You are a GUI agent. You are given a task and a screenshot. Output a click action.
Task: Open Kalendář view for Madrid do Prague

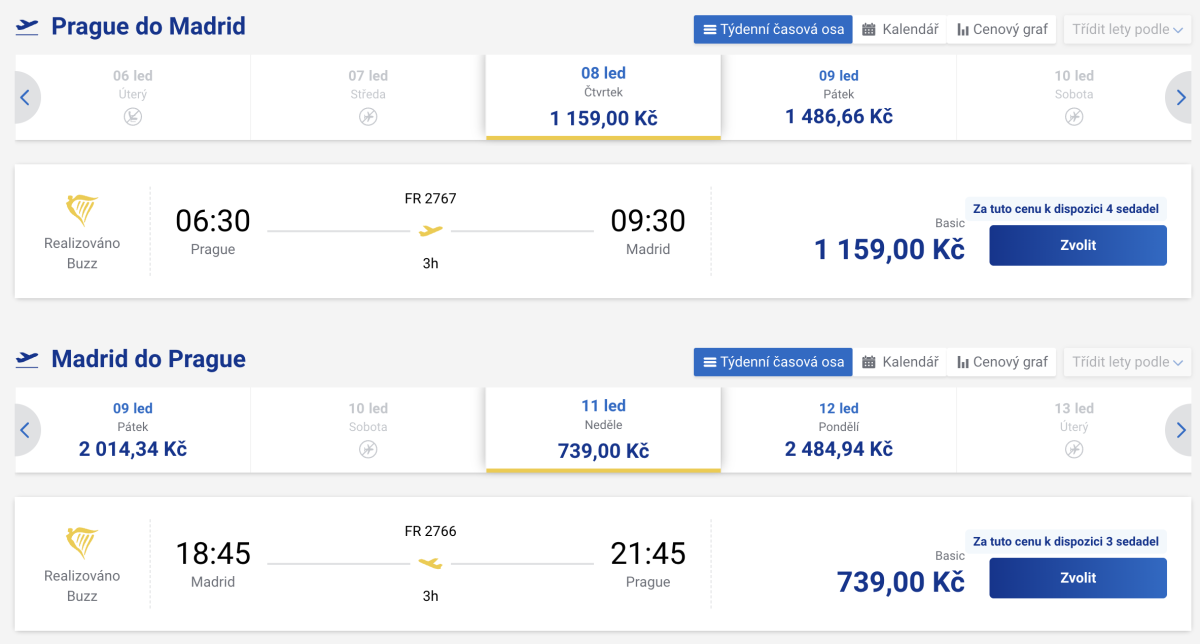900,362
